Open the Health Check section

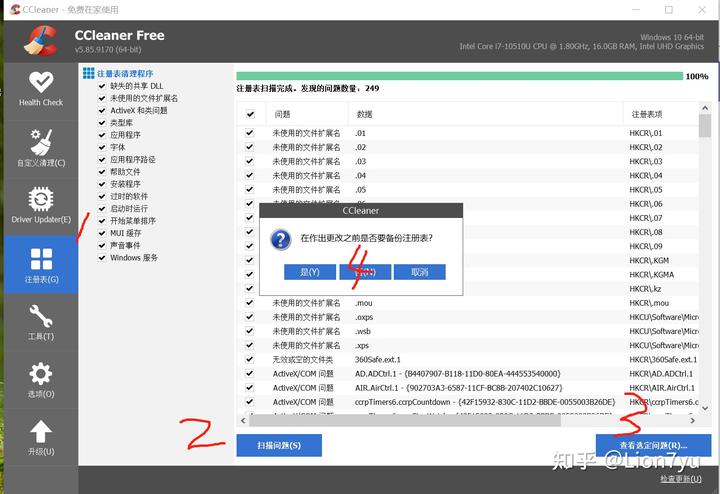pyautogui.click(x=41, y=90)
